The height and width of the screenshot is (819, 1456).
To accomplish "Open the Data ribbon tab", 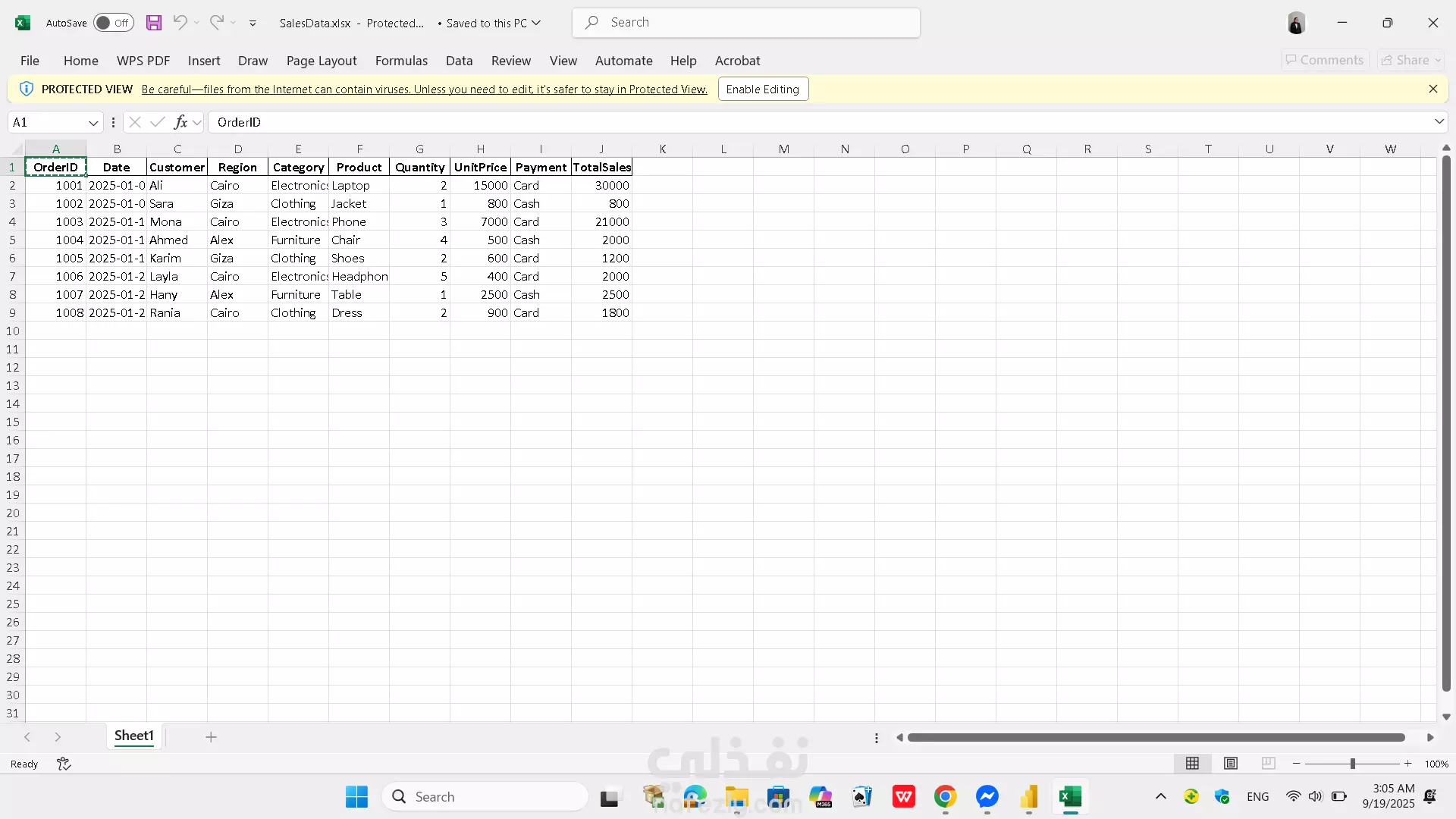I will click(x=459, y=61).
